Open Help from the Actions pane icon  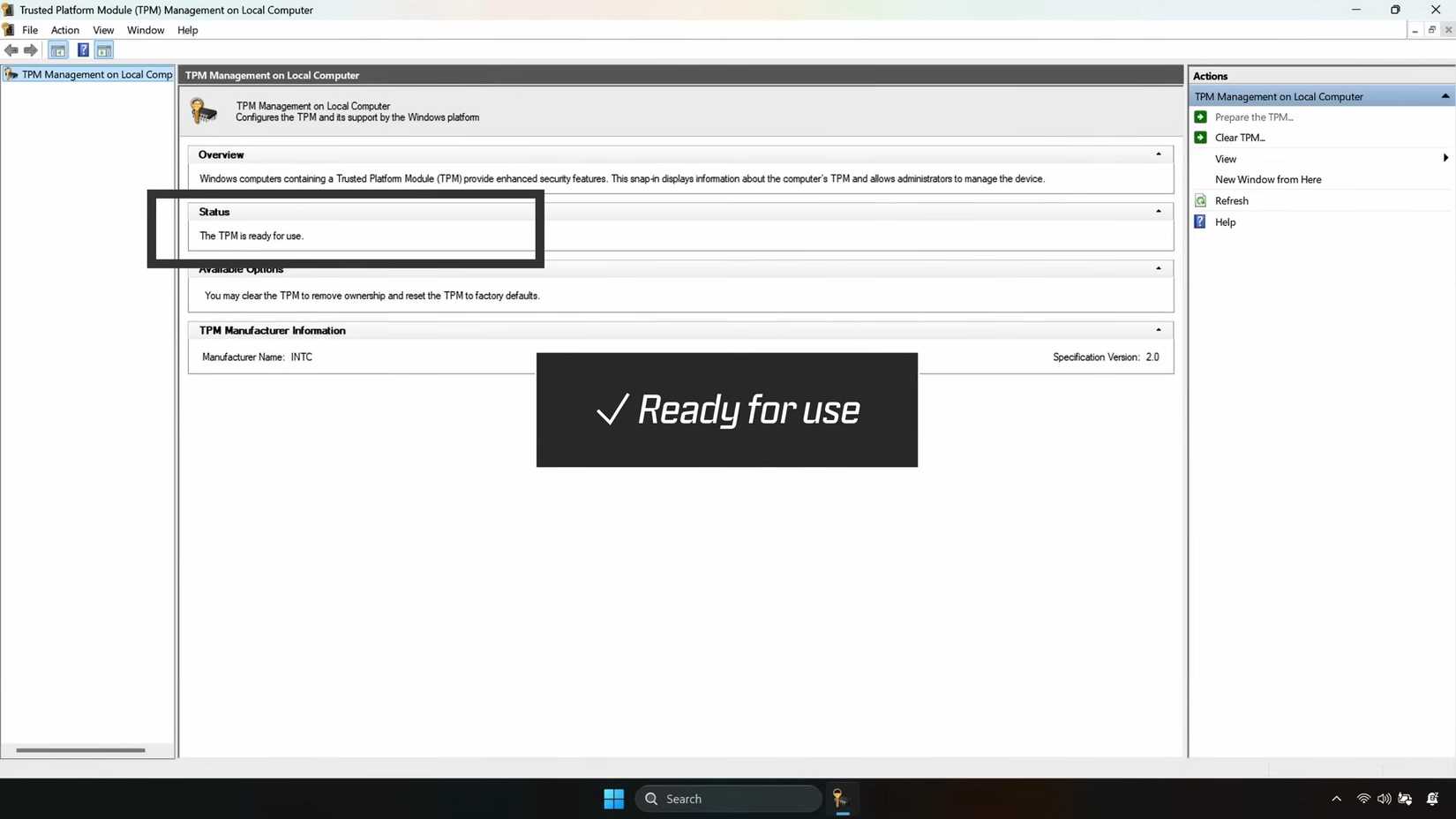click(1199, 222)
